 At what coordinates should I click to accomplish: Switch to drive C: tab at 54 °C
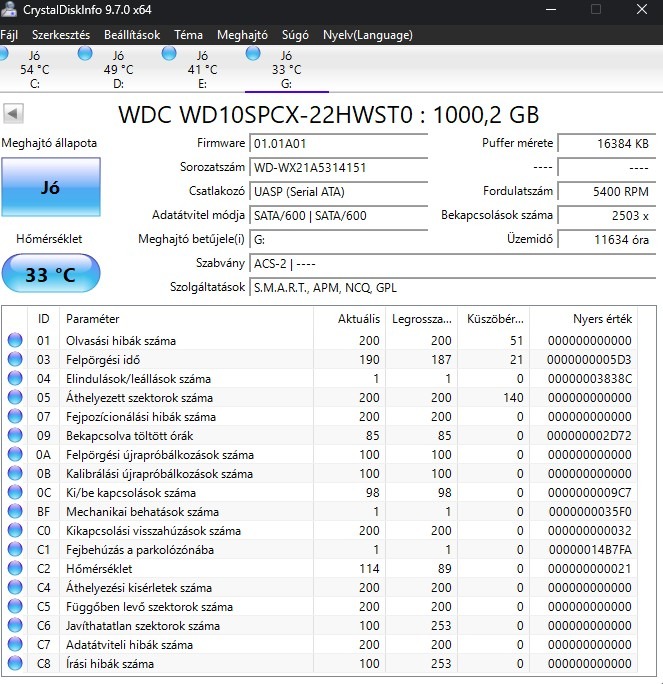(x=35, y=69)
